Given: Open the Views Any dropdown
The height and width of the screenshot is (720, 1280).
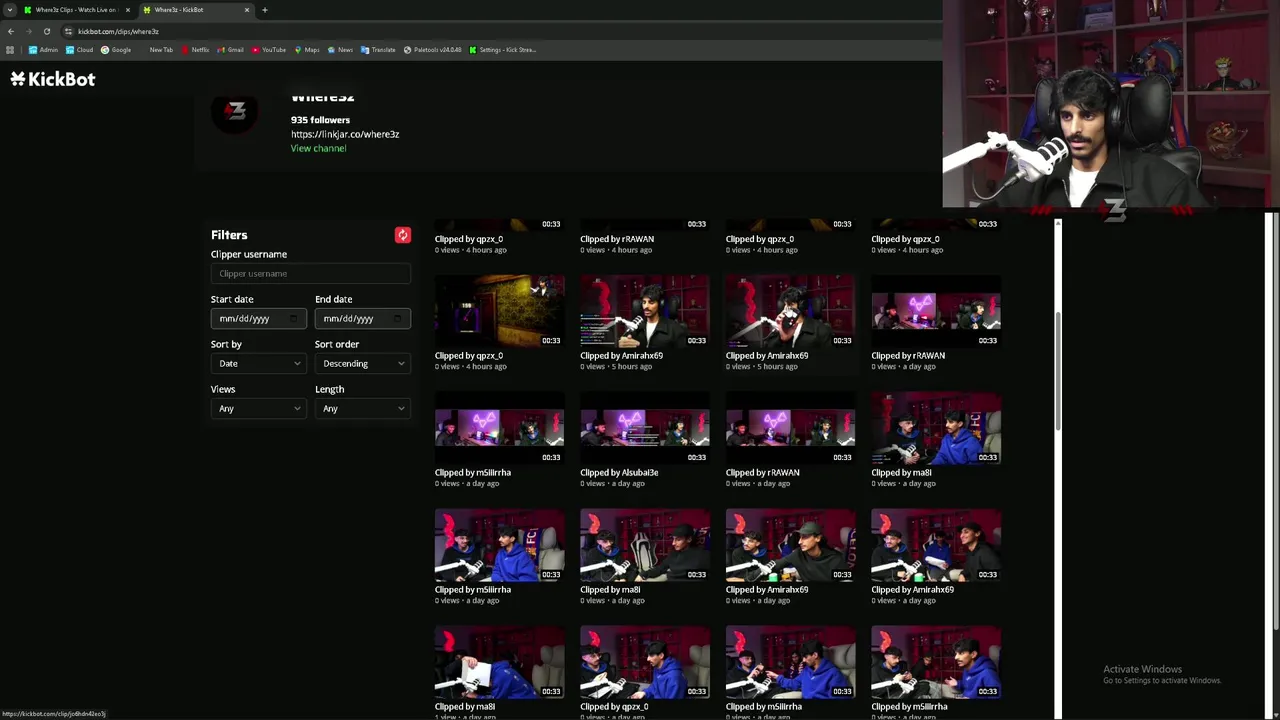Looking at the screenshot, I should (x=258, y=408).
